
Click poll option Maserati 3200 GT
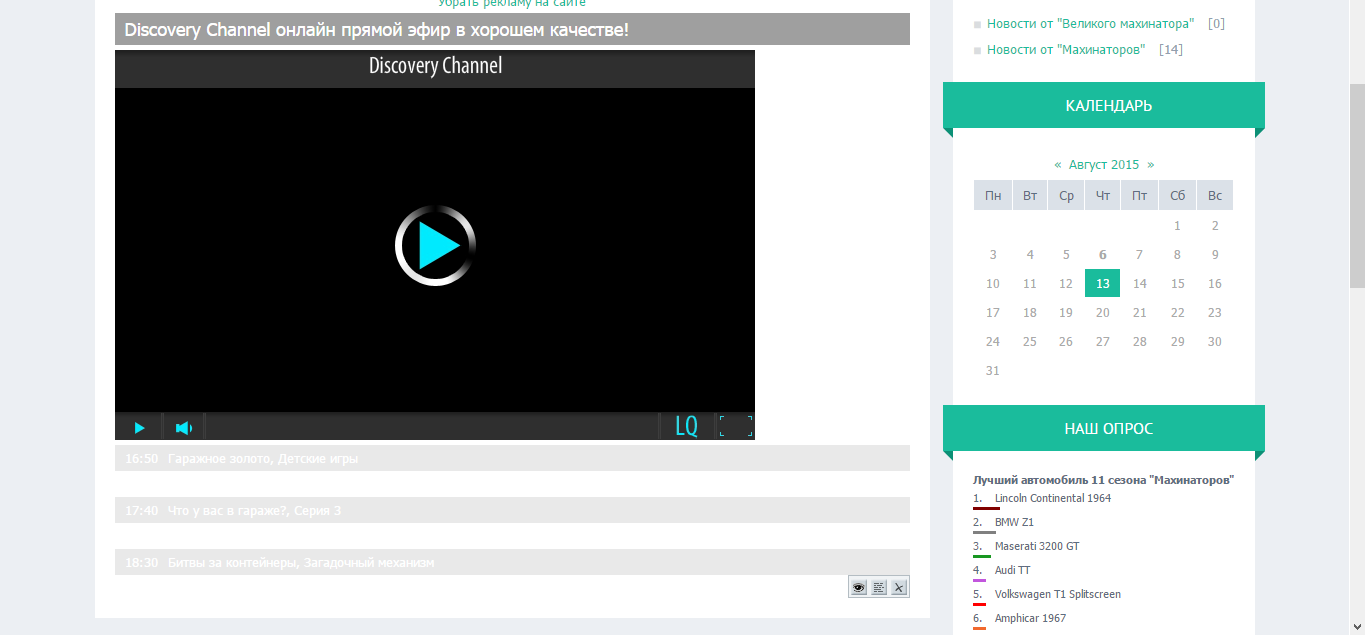(x=1037, y=546)
